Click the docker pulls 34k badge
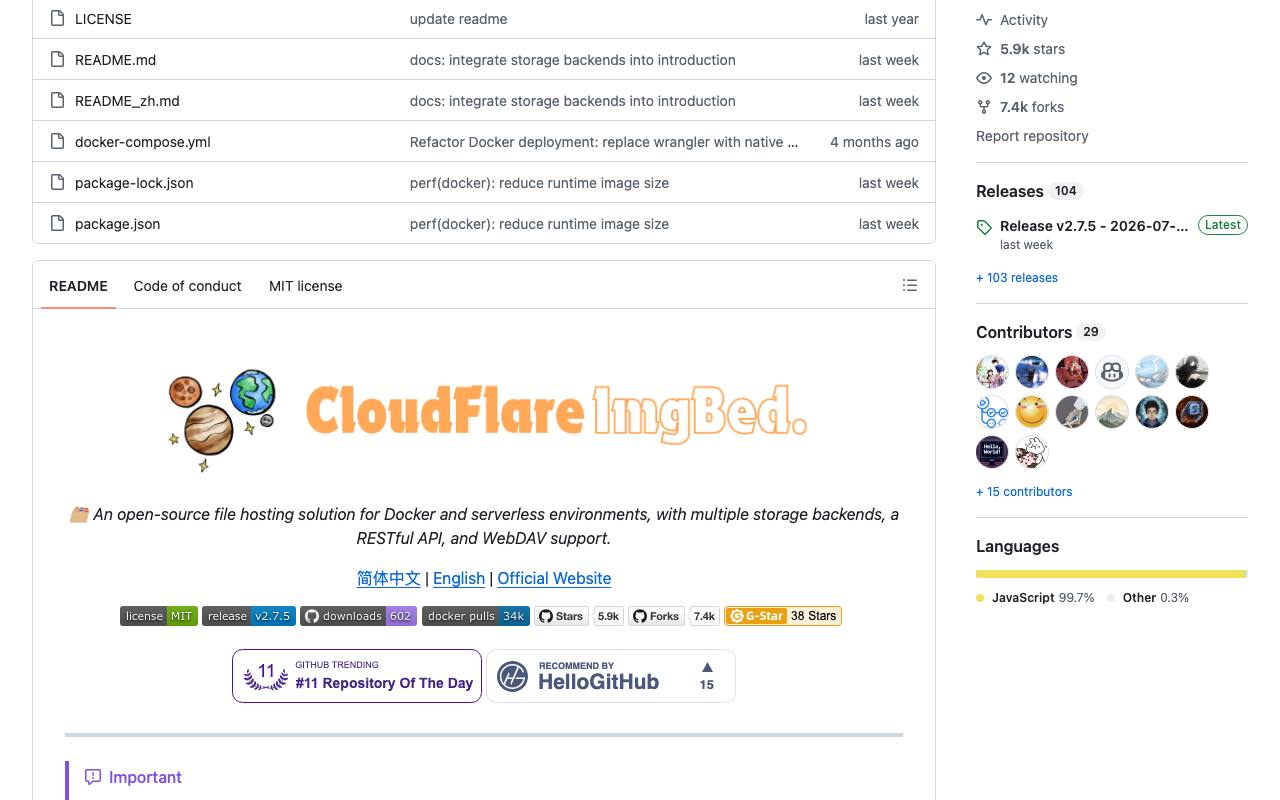Viewport: 1280px width, 800px height. (476, 616)
